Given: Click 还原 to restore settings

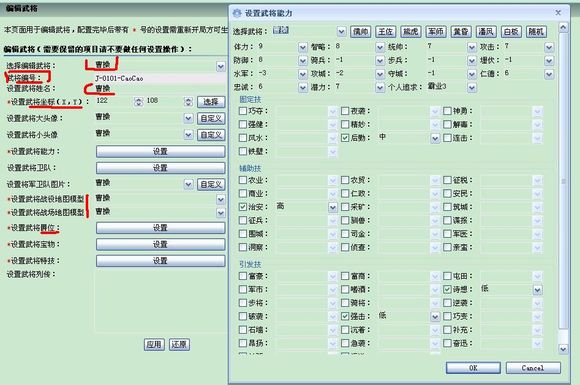Looking at the screenshot, I should [179, 344].
